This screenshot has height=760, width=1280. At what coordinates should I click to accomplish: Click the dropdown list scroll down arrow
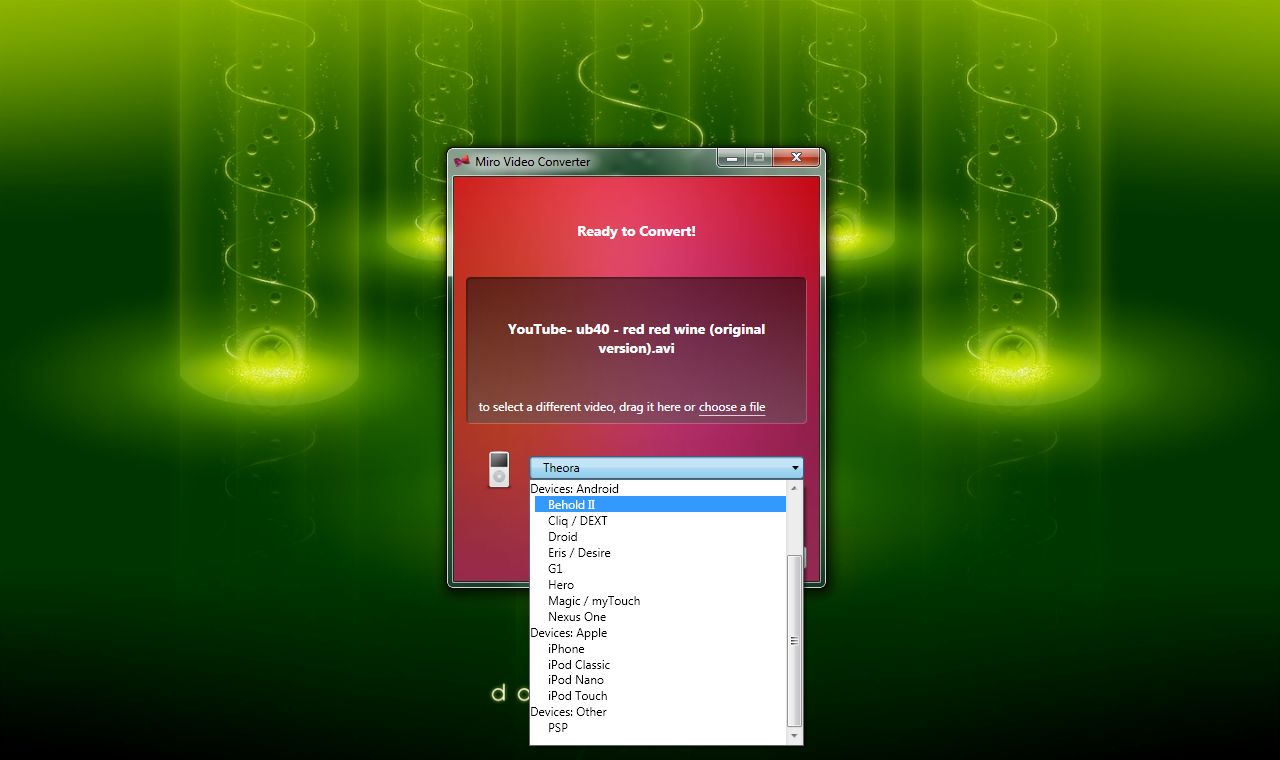click(x=795, y=736)
